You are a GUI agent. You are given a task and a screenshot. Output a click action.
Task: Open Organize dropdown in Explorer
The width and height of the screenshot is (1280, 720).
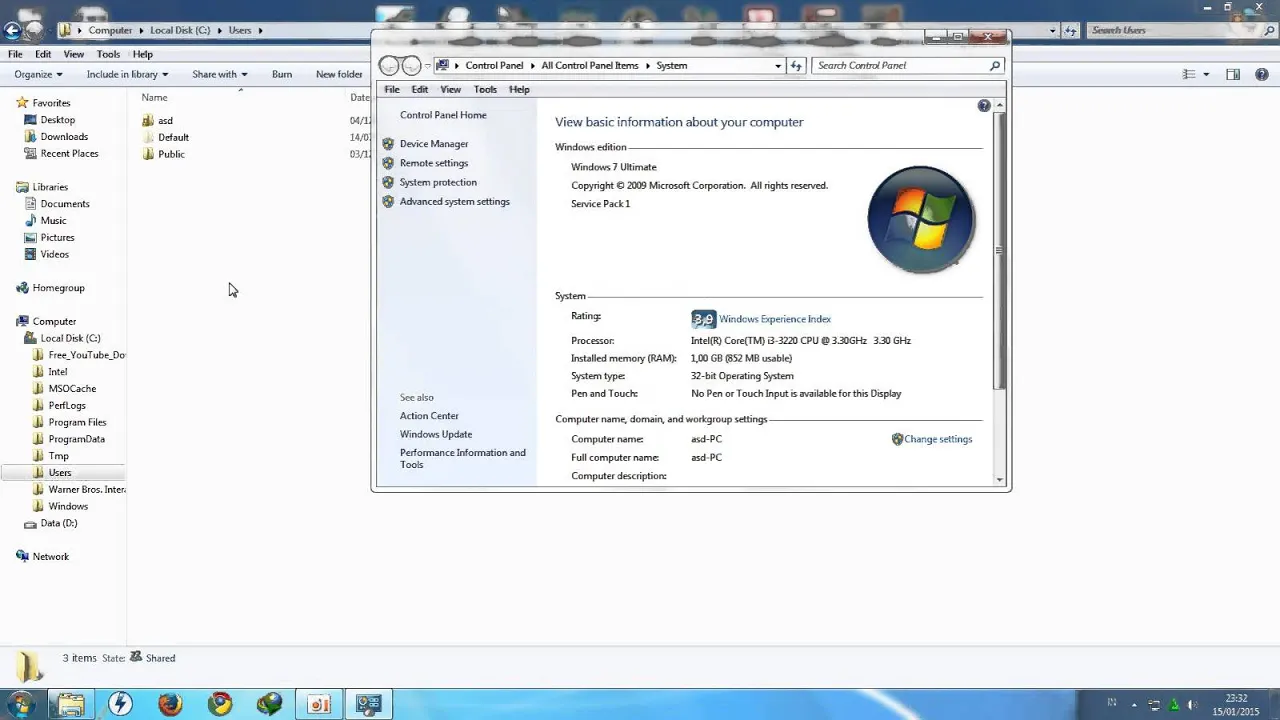tap(38, 74)
